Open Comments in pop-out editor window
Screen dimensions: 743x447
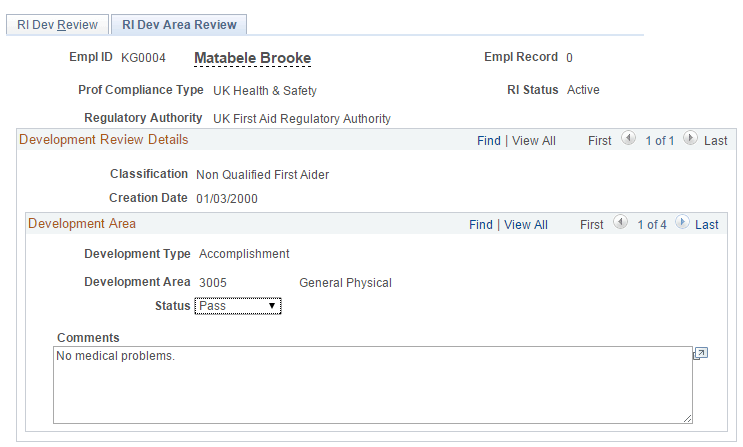click(700, 354)
